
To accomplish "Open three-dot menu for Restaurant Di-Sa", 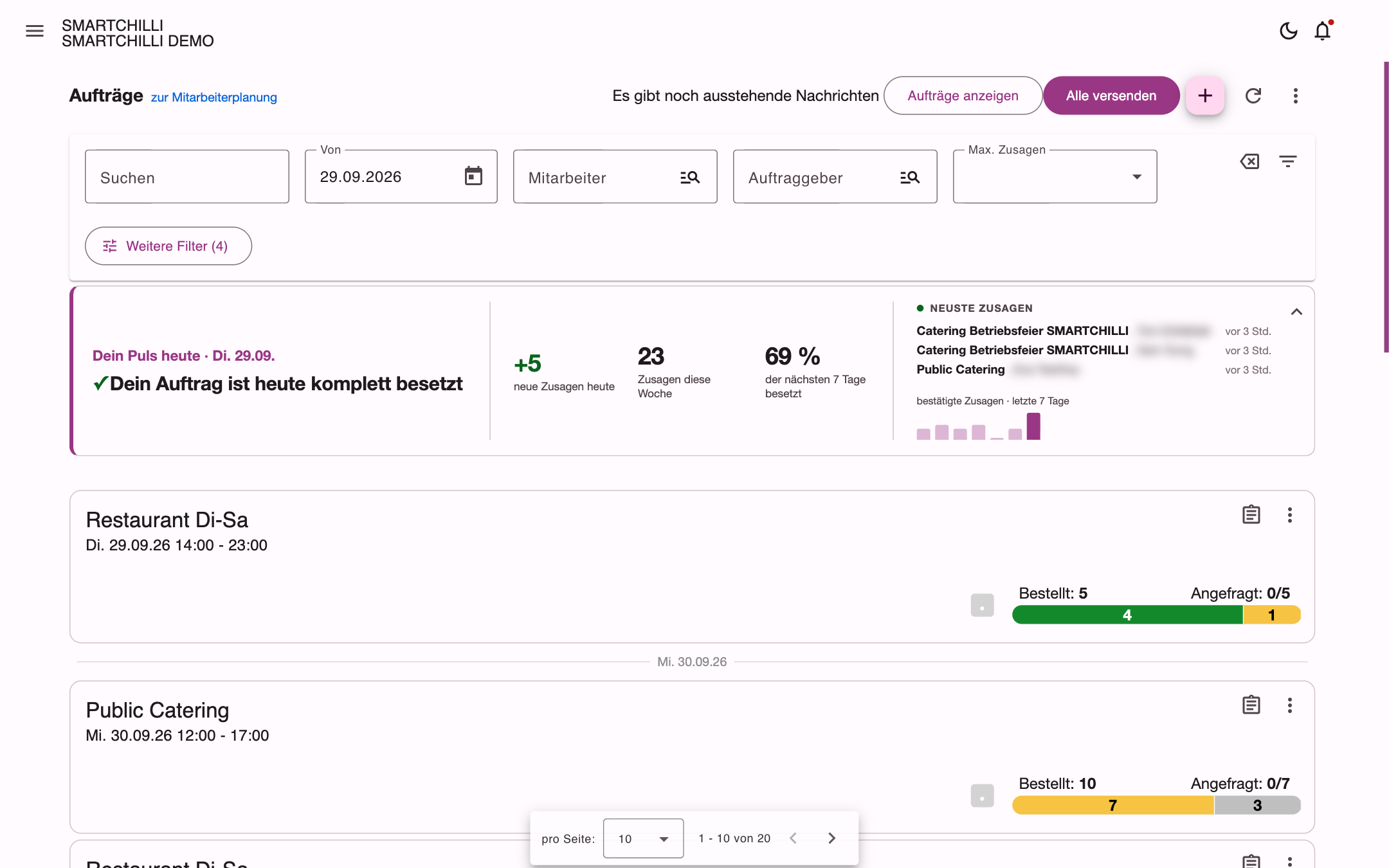I will (1289, 514).
